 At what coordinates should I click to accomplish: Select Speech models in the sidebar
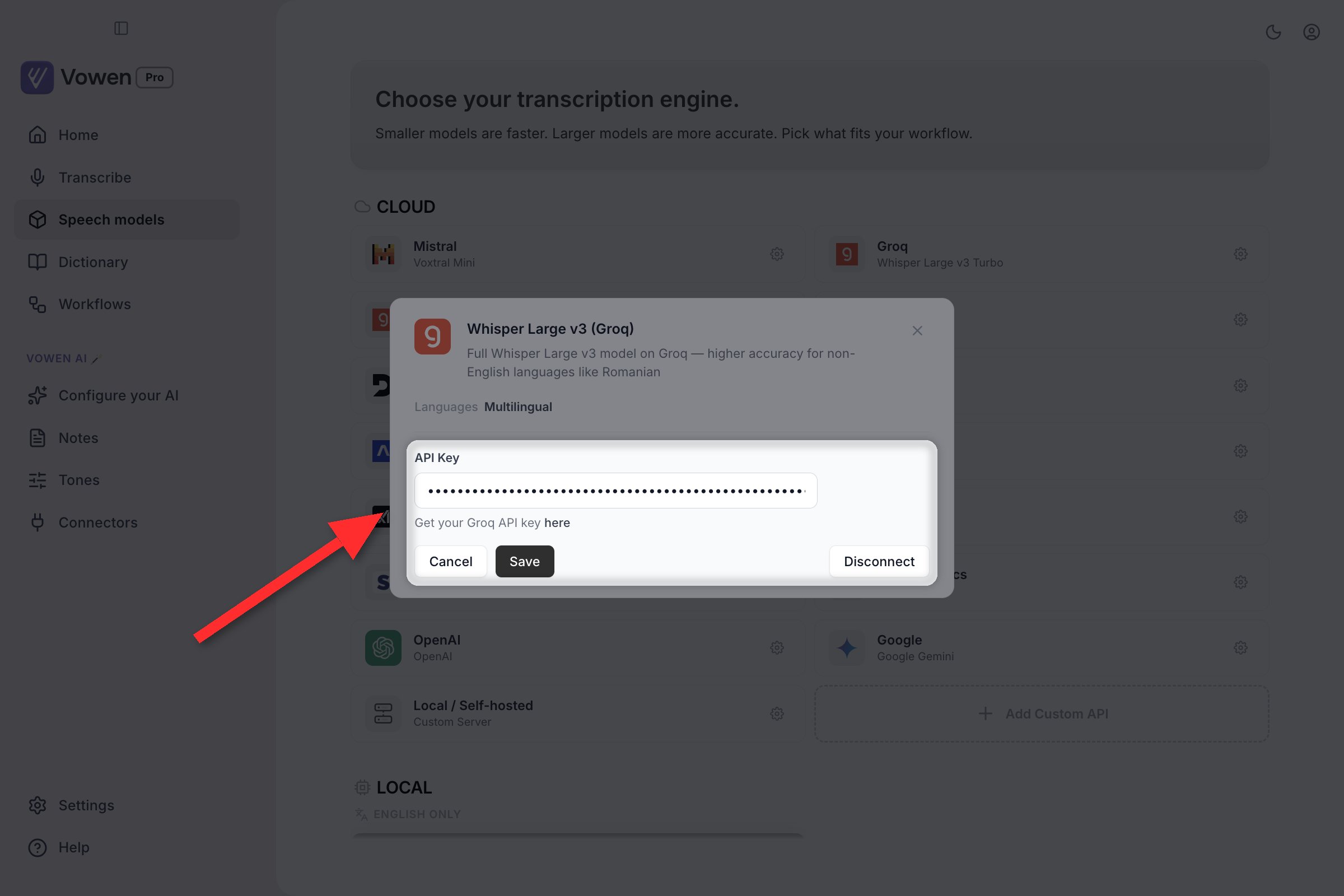coord(127,220)
